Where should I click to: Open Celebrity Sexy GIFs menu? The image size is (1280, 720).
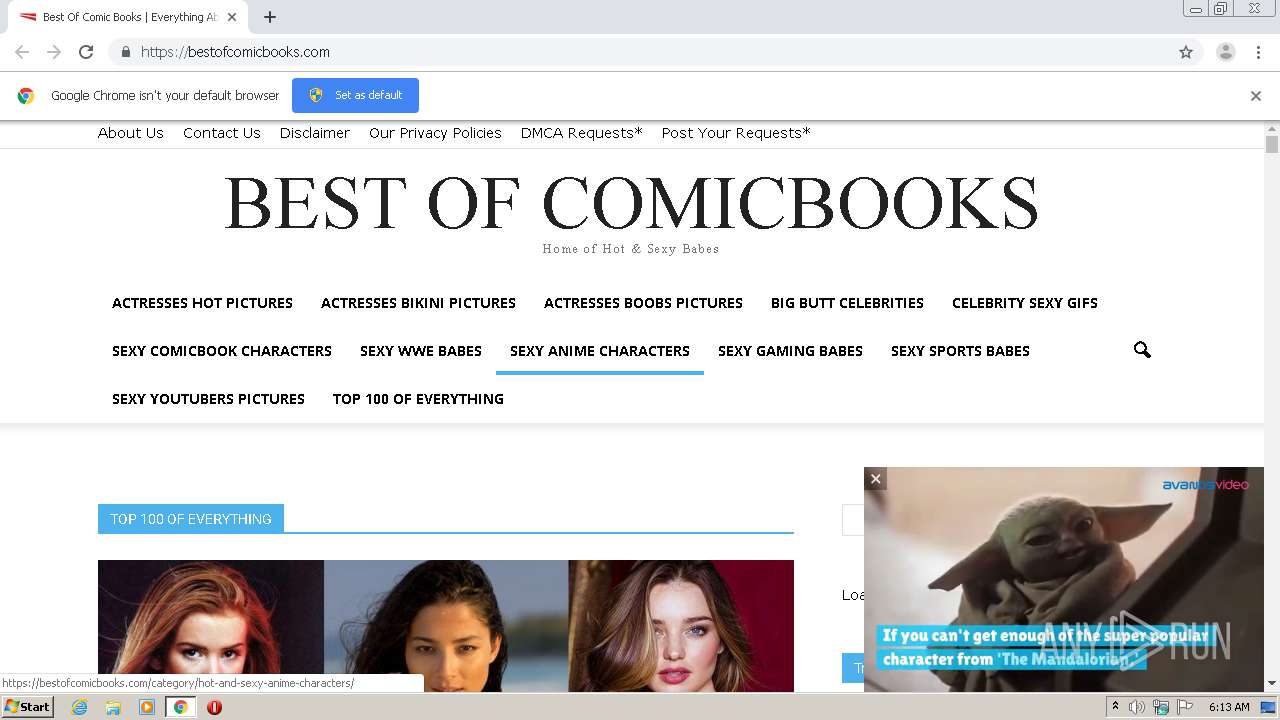[1025, 303]
